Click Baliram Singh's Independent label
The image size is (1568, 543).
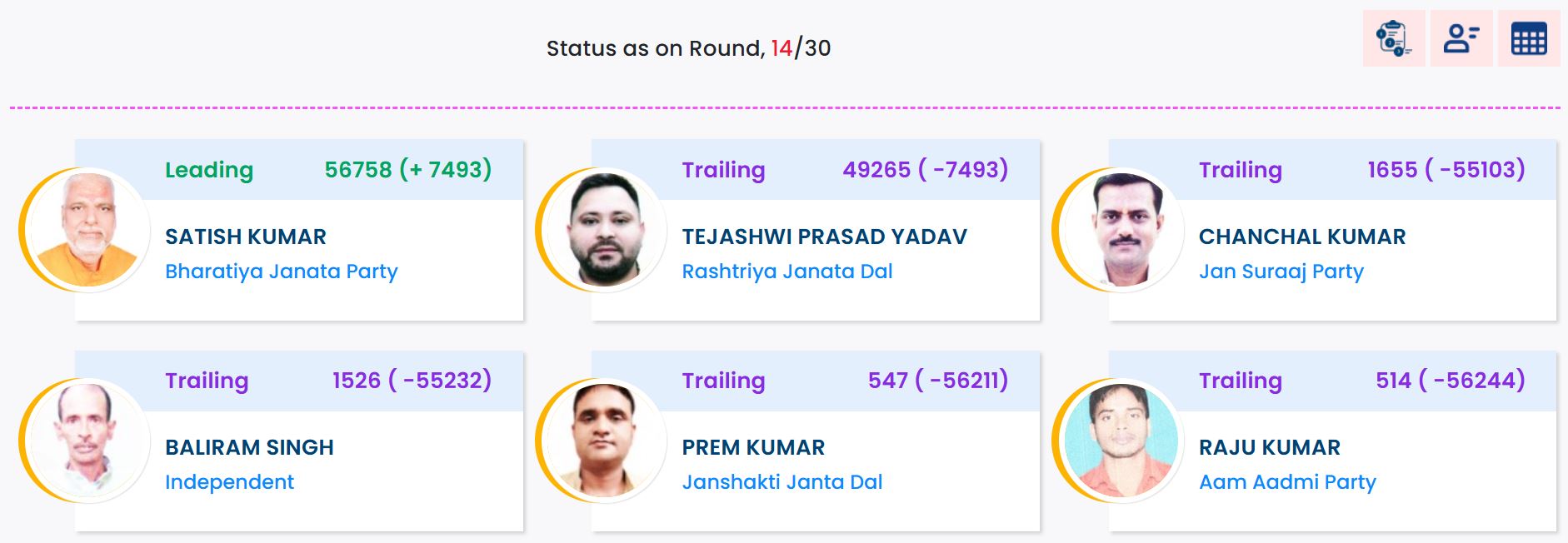click(x=229, y=482)
